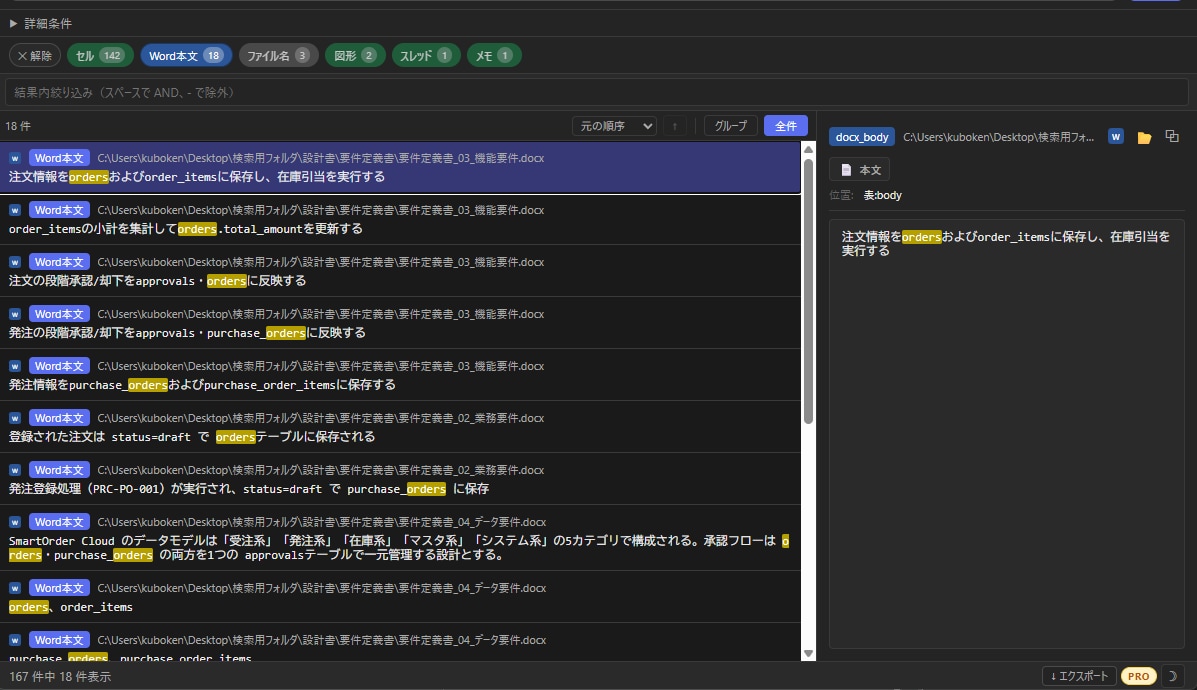The width and height of the screenshot is (1197, 690).
Task: Click the PRO badge
Action: click(1138, 676)
